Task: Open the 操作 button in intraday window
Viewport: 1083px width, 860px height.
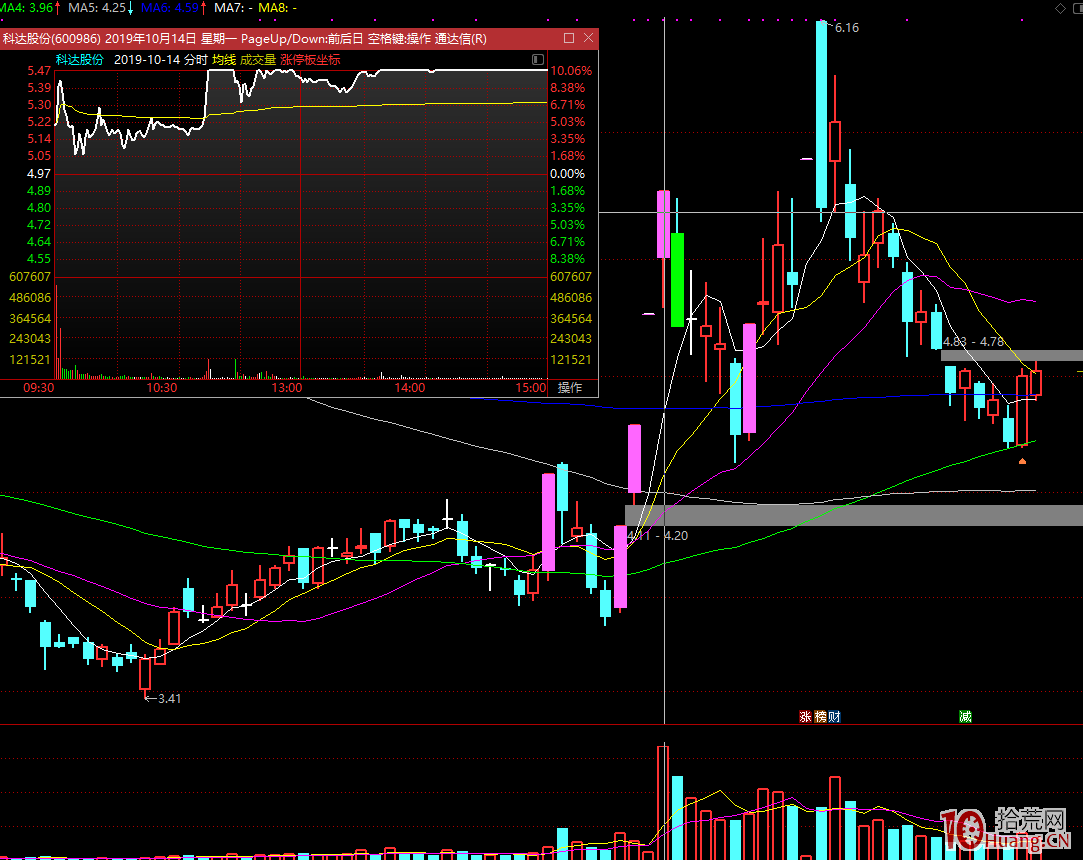Action: coord(570,388)
